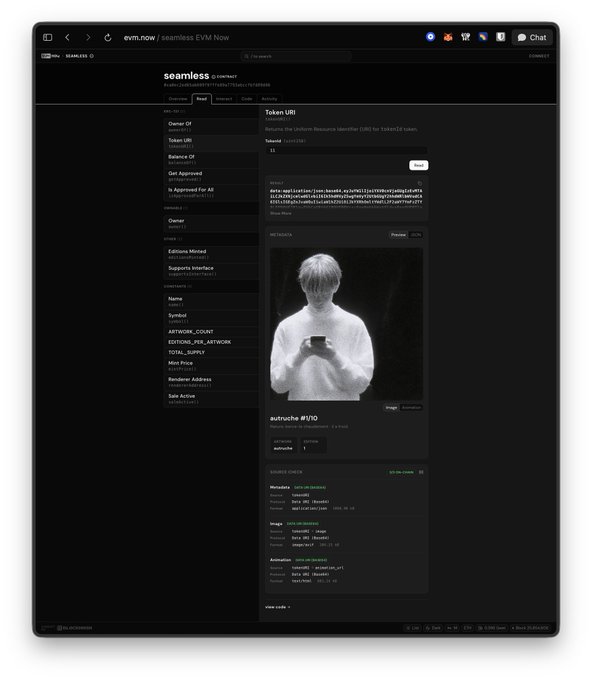Reload the page with the refresh icon
592x680 pixels.
point(108,38)
